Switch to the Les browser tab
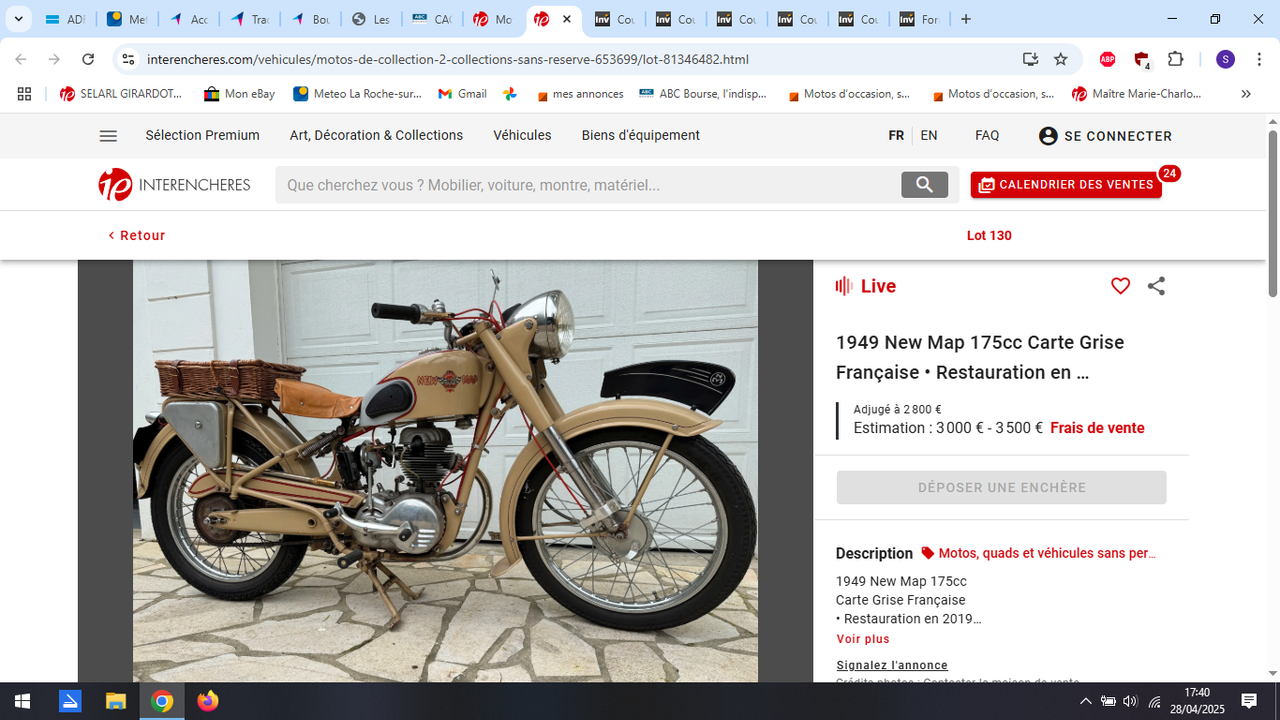This screenshot has height=720, width=1280. coord(371,19)
